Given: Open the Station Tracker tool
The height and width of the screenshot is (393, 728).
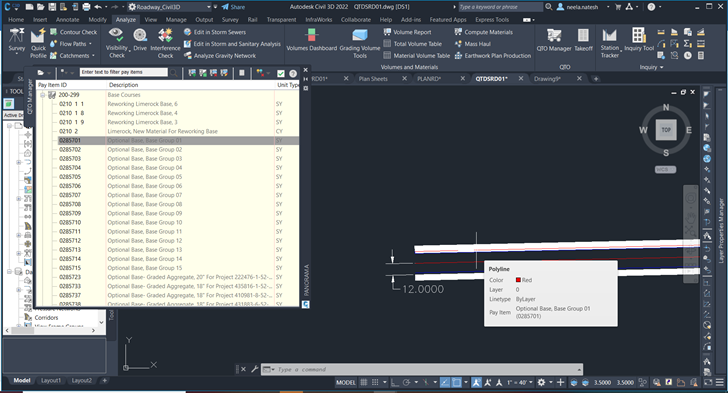Looking at the screenshot, I should pos(610,43).
